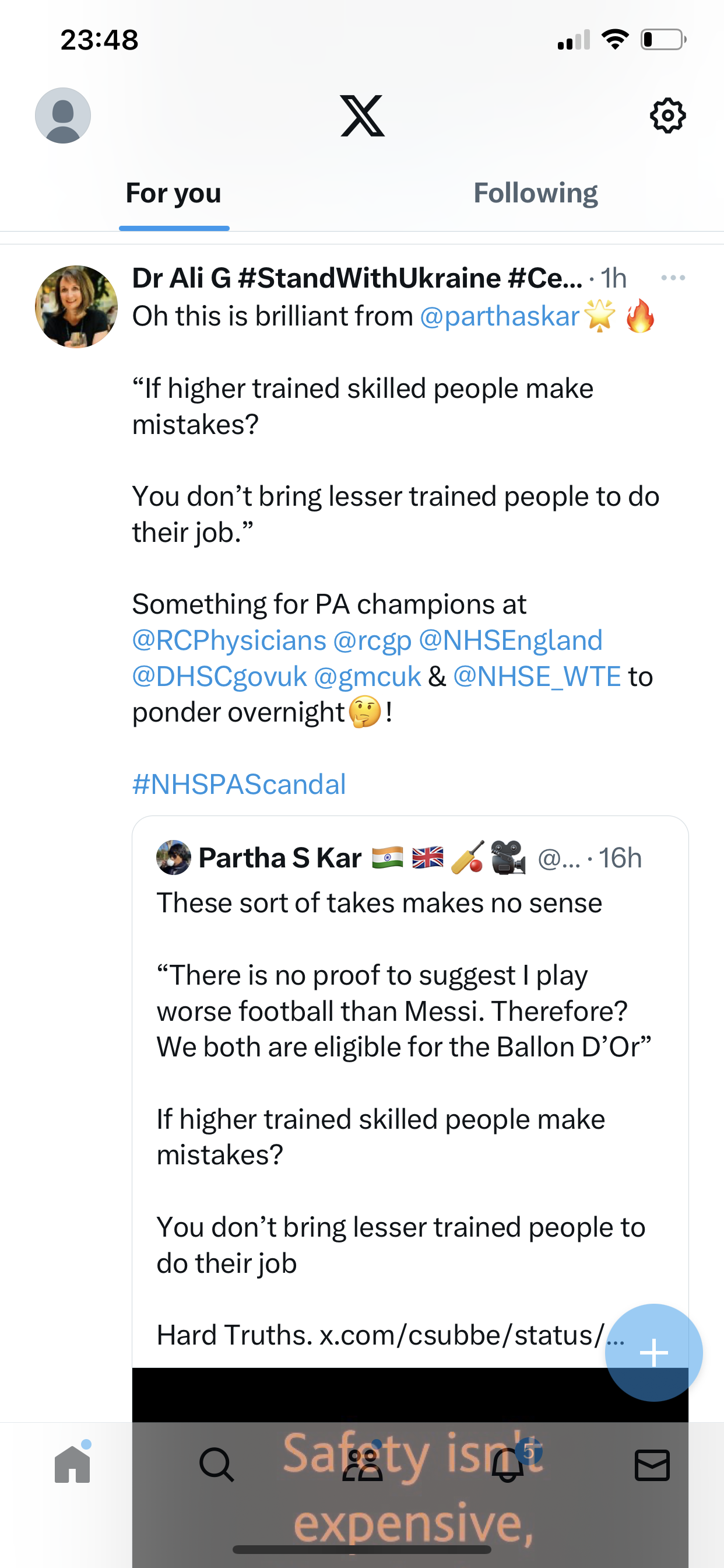This screenshot has width=724, height=1568.
Task: Open the three-dot menu on Dr Ali G's post
Action: pyautogui.click(x=673, y=278)
